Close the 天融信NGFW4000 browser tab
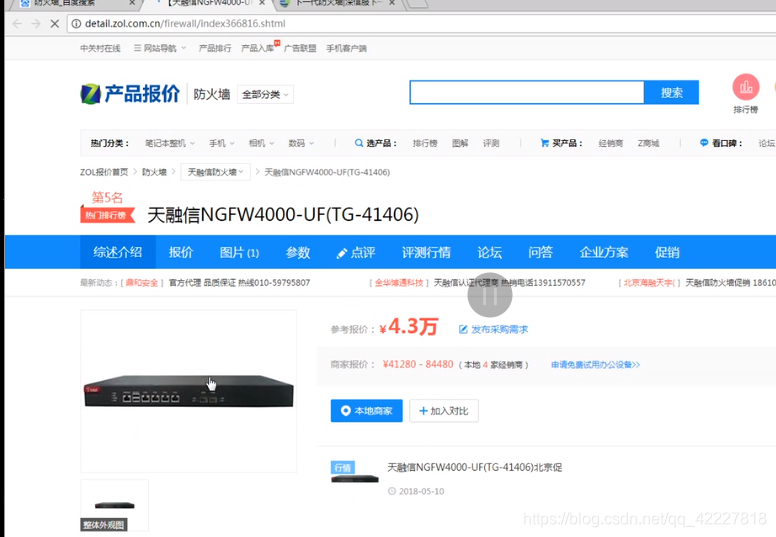The image size is (776, 537). 262,3
